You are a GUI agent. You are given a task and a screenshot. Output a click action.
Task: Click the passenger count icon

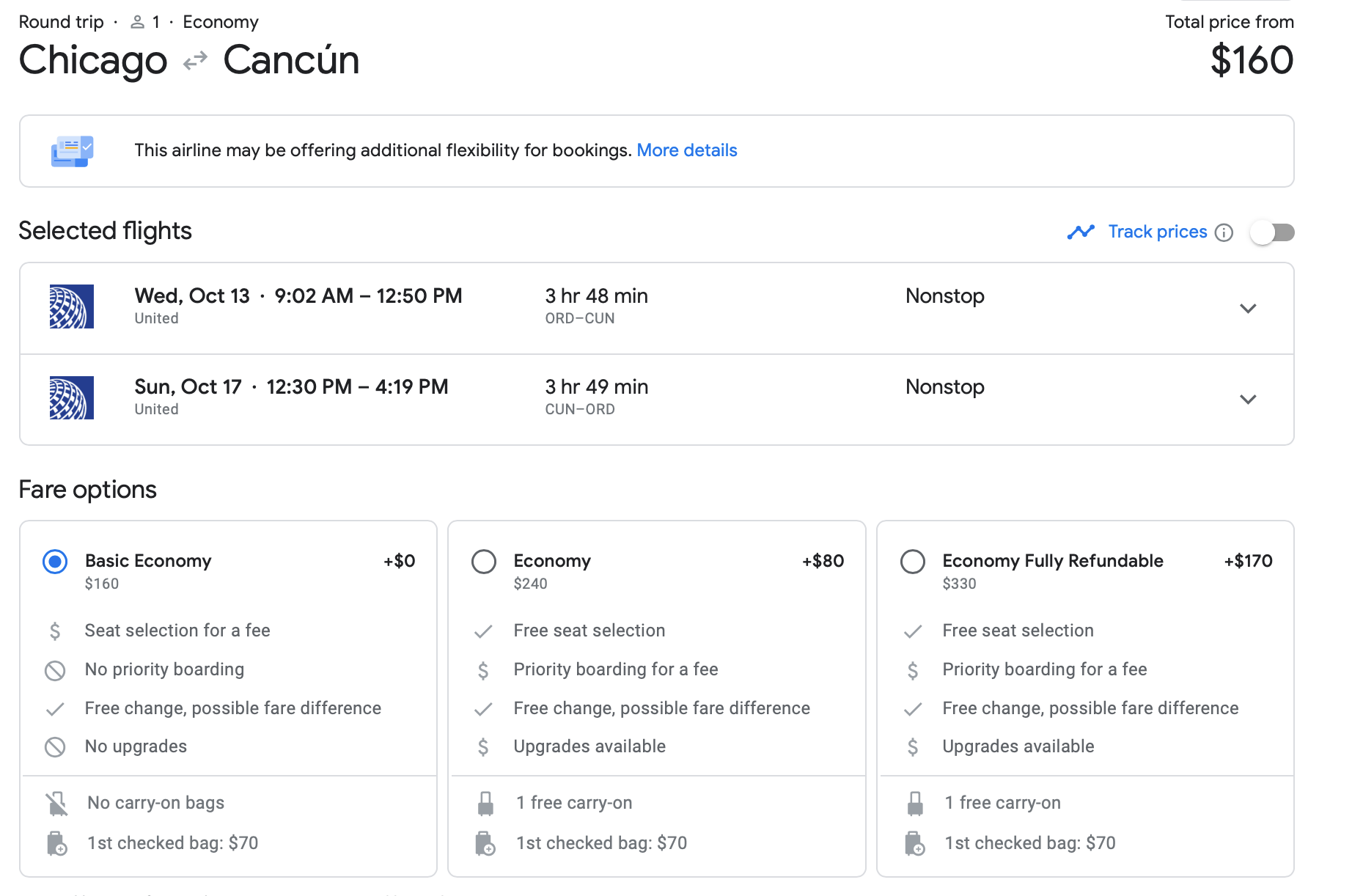[x=137, y=23]
